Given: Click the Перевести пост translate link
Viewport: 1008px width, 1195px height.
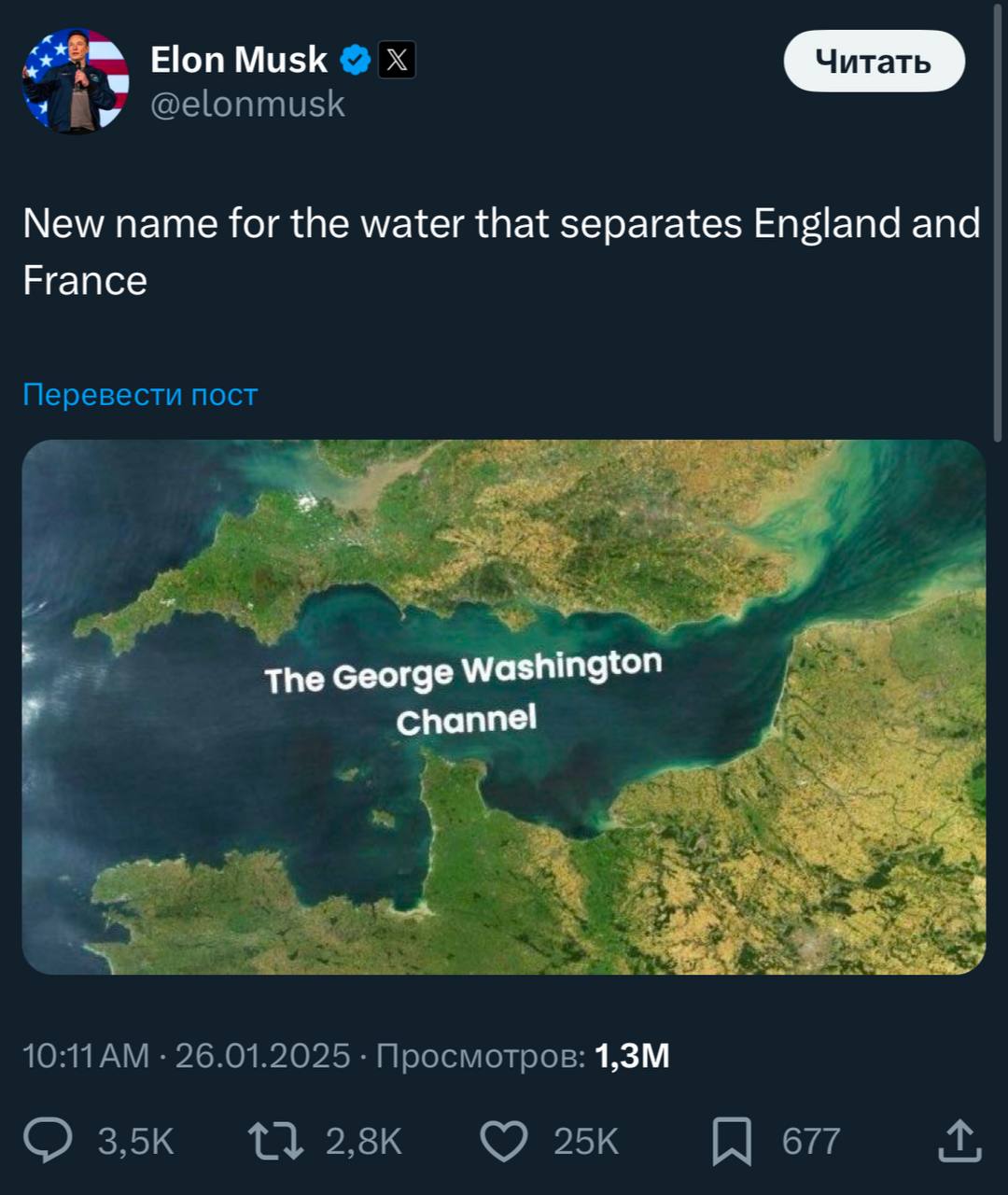Looking at the screenshot, I should coord(140,395).
